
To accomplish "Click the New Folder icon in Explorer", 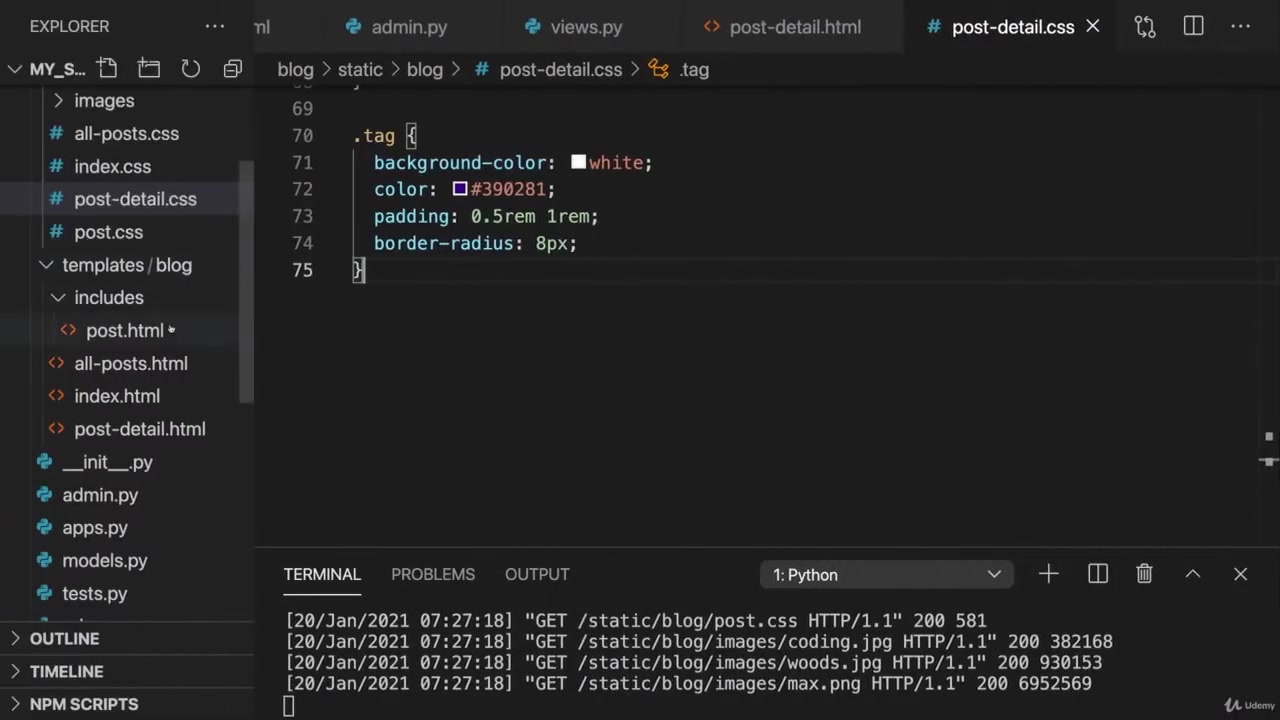I will tap(149, 69).
